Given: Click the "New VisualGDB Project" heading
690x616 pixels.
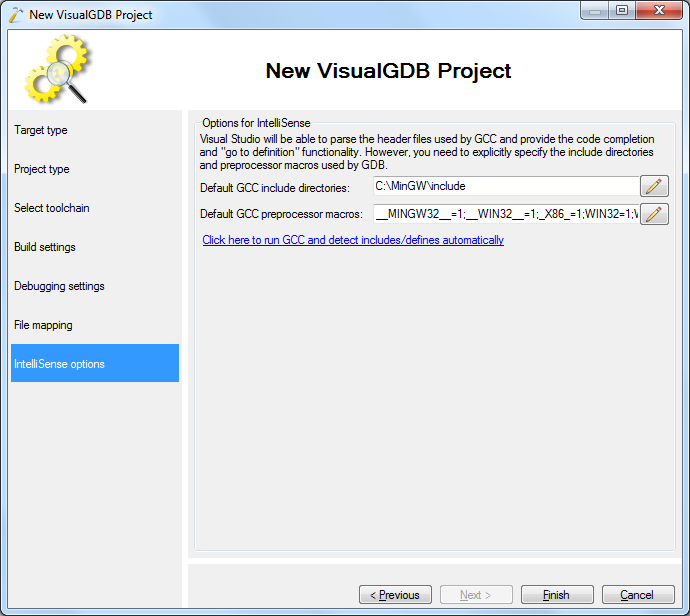Looking at the screenshot, I should click(388, 71).
